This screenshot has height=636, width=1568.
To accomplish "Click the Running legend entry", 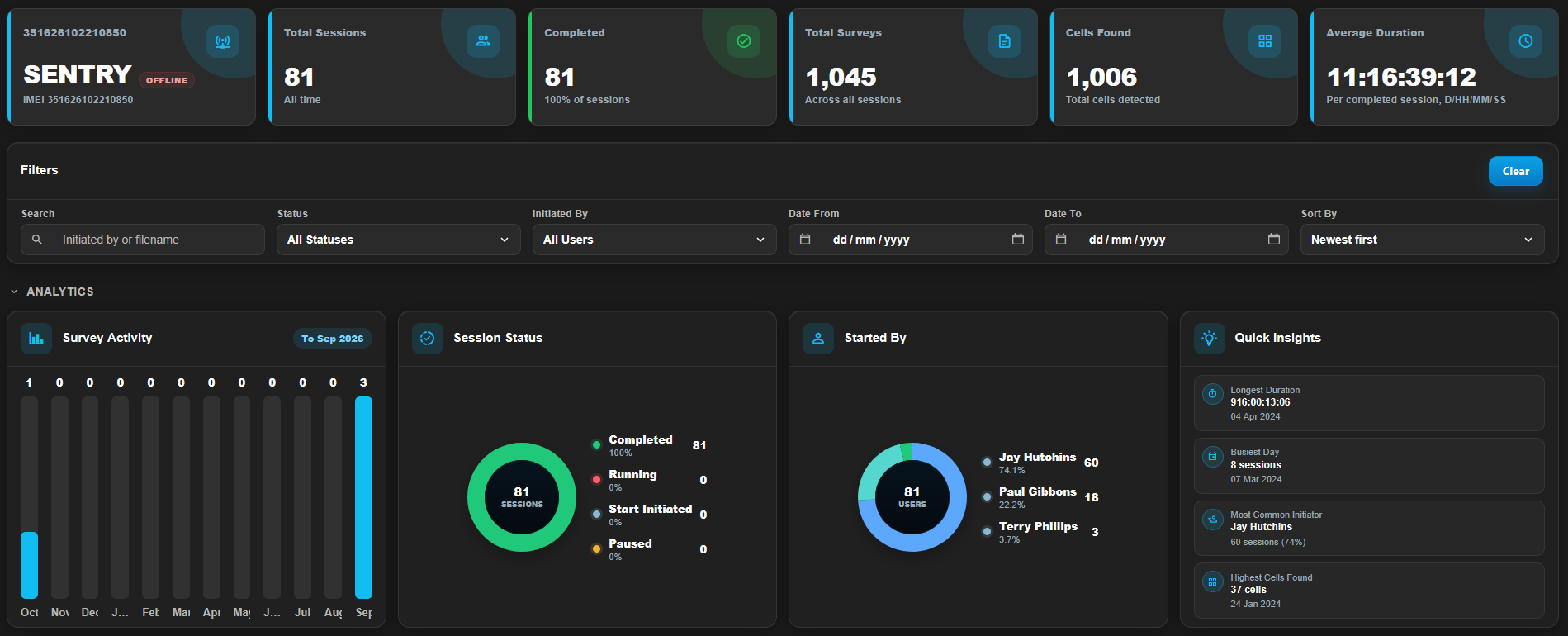I will pos(650,480).
